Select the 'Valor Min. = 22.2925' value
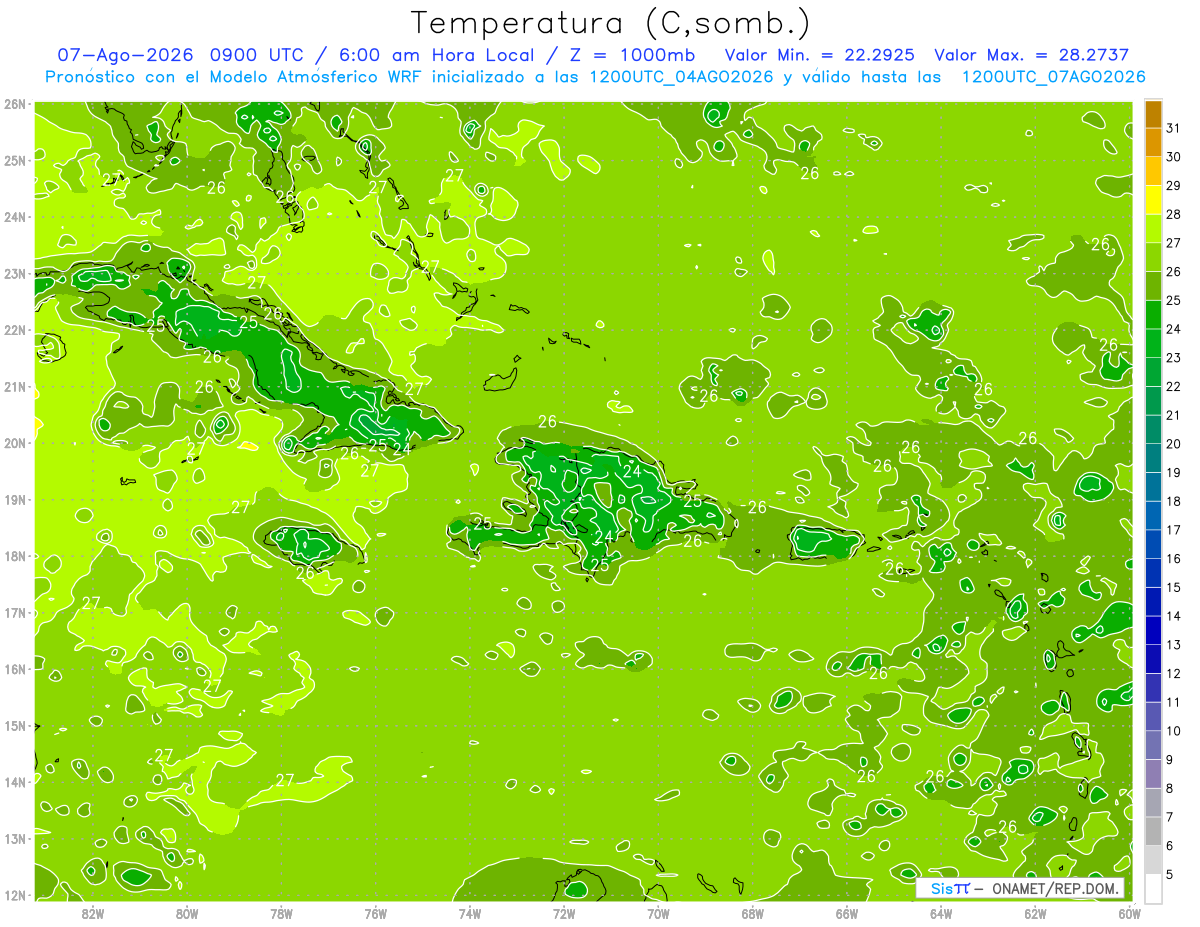This screenshot has width=1200, height=927. pos(819,55)
